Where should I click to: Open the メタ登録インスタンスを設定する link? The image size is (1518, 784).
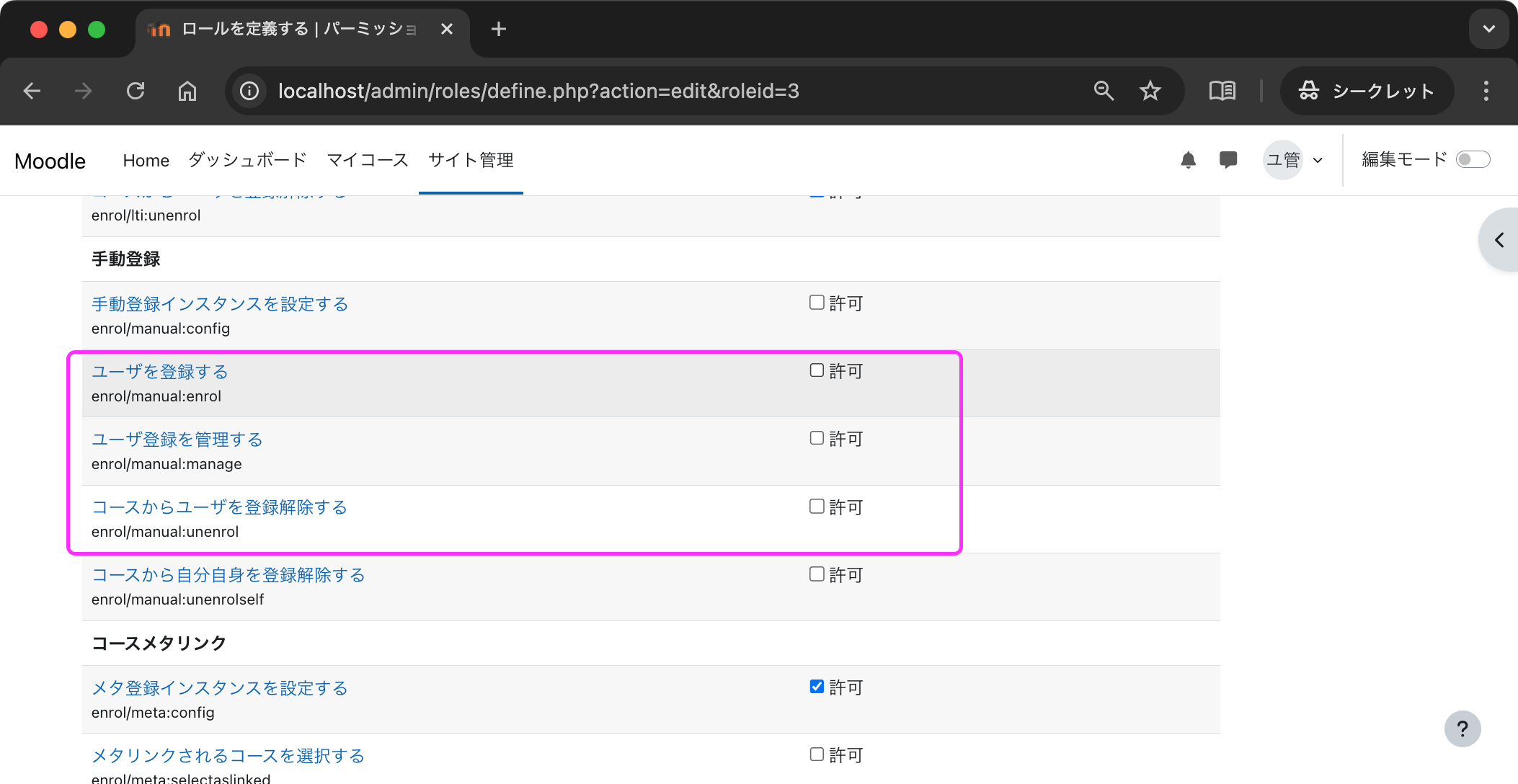pyautogui.click(x=219, y=688)
